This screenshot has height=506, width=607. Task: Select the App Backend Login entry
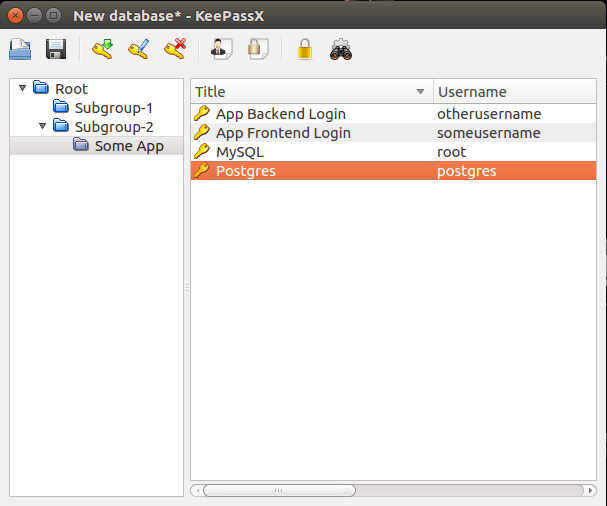281,114
